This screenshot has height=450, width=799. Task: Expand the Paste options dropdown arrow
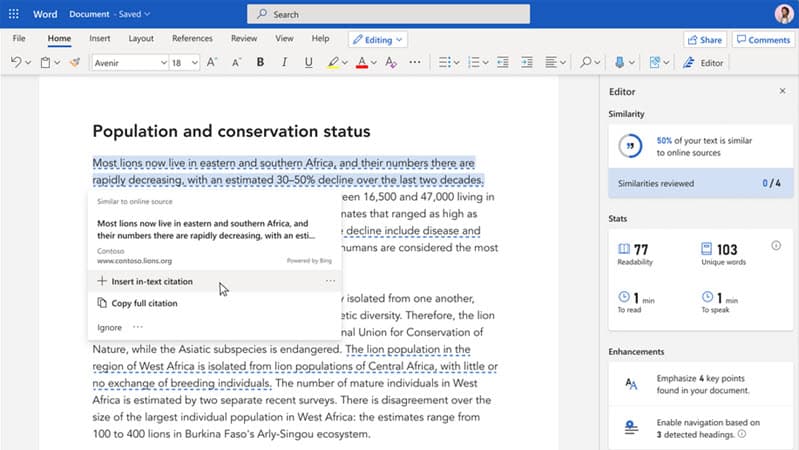click(57, 63)
